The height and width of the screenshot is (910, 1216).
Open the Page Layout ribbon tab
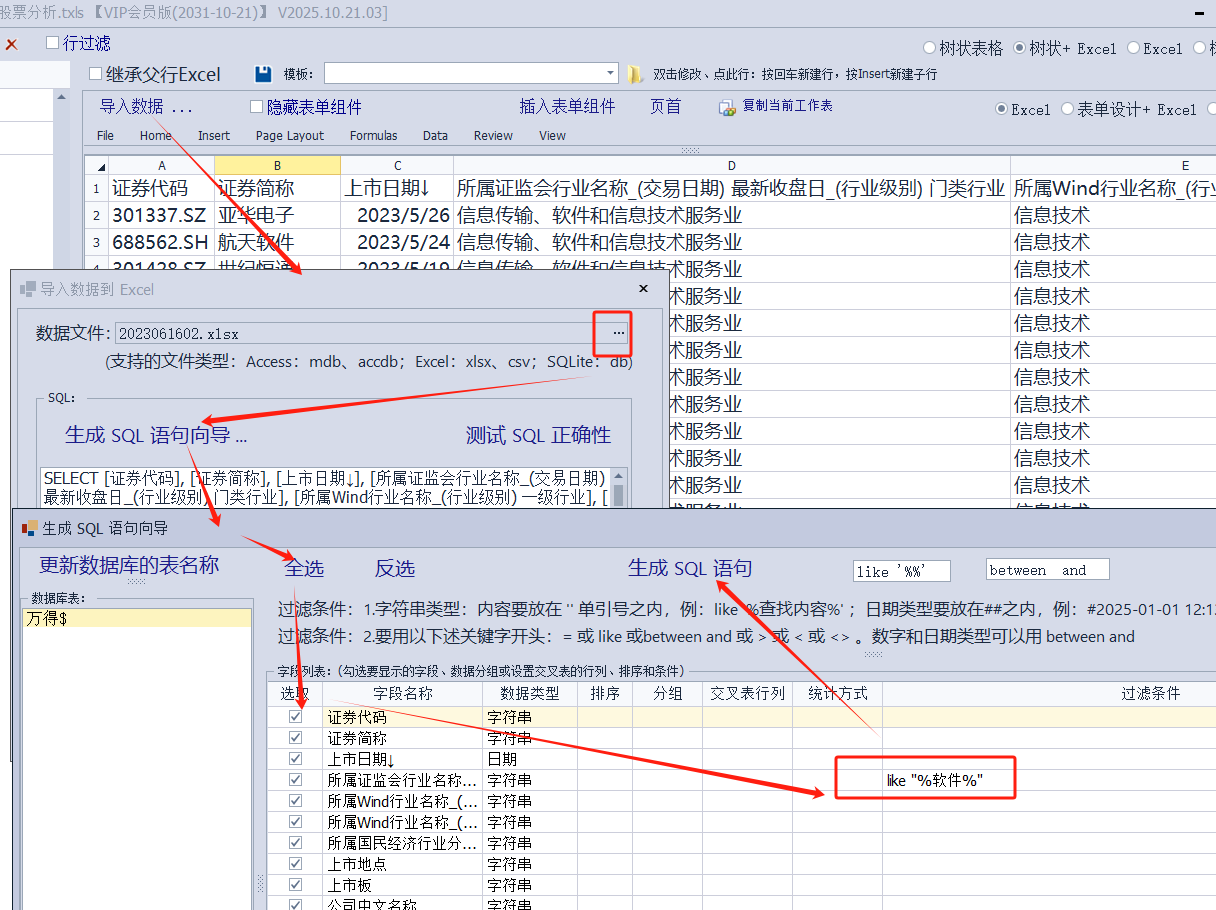[x=290, y=136]
